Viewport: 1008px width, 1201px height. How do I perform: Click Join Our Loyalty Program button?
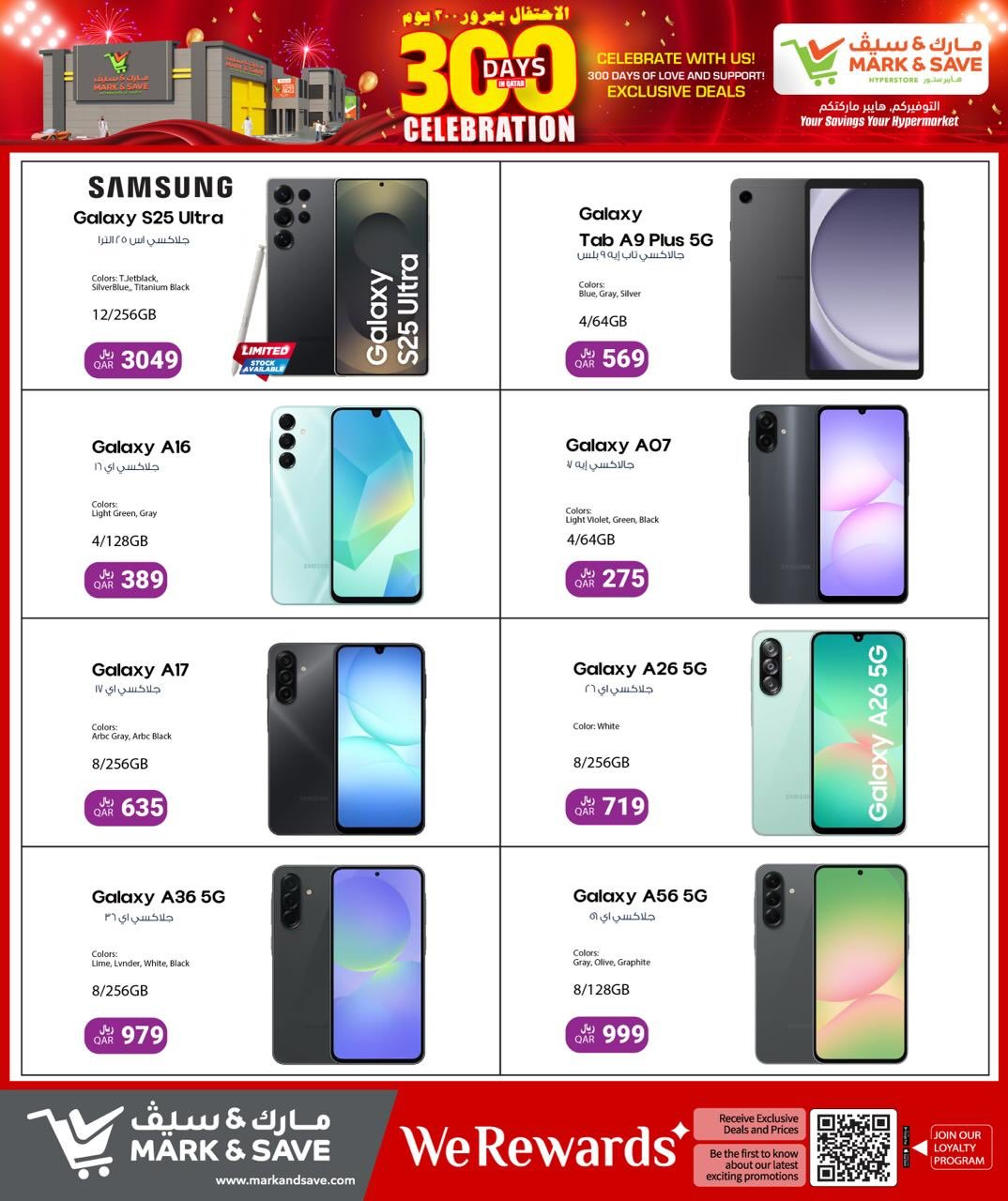(x=956, y=1148)
